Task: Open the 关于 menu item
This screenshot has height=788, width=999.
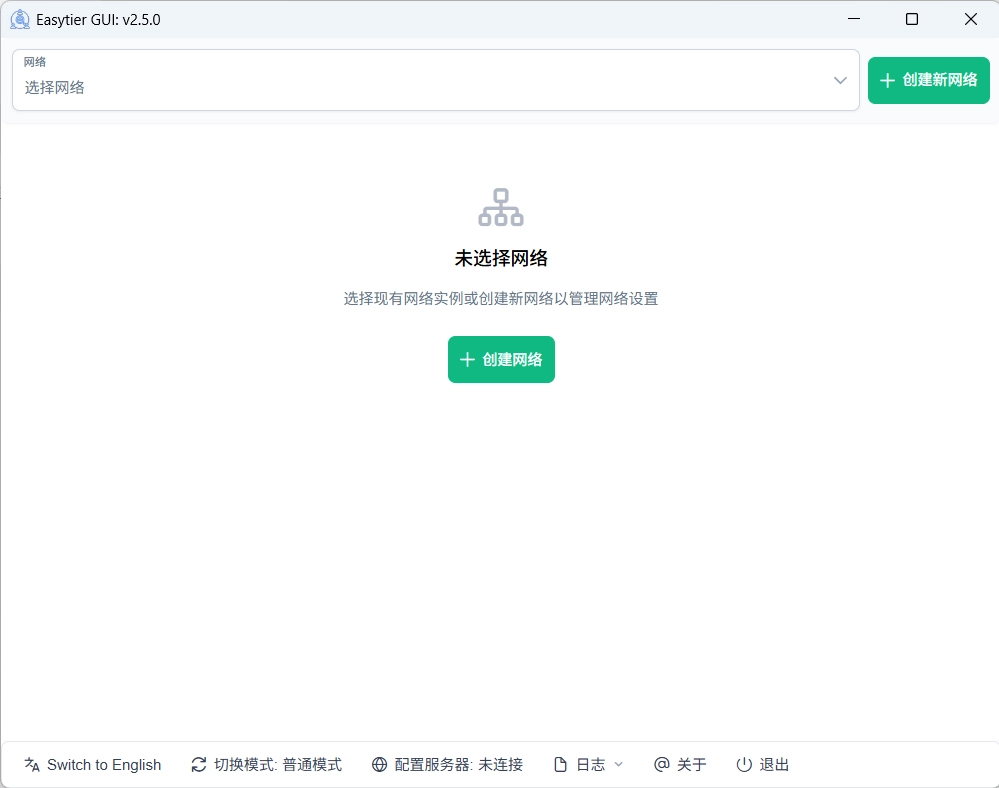Action: (691, 765)
